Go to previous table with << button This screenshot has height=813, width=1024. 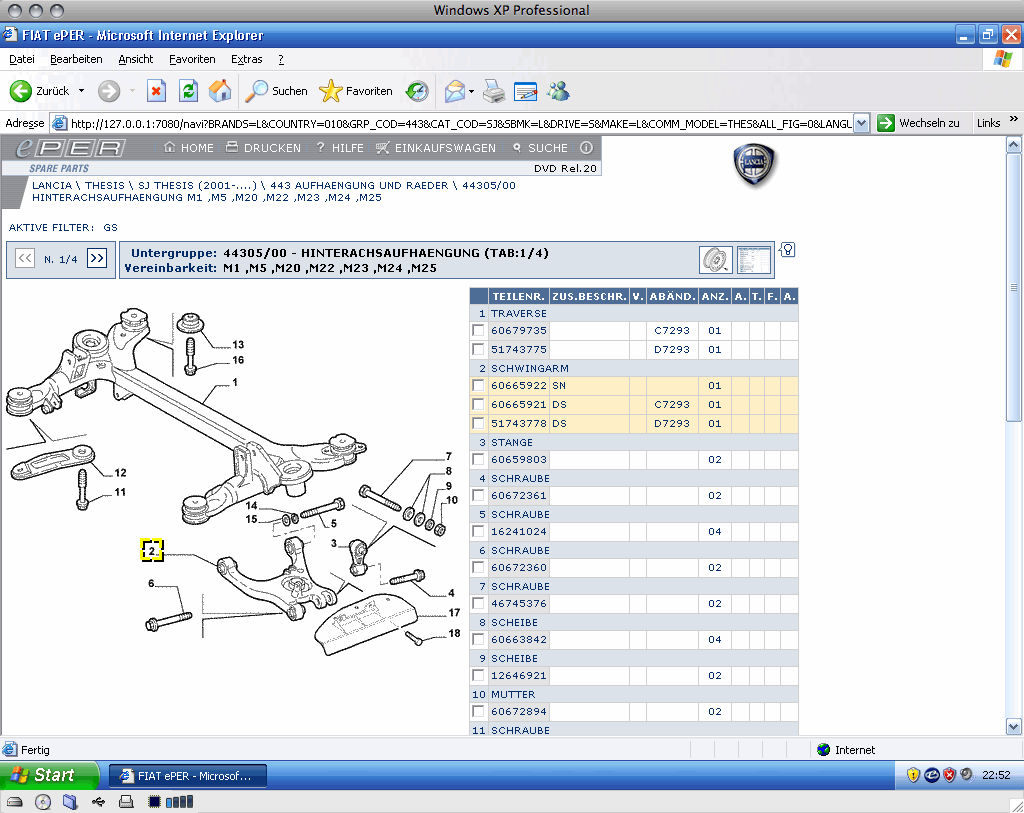25,259
